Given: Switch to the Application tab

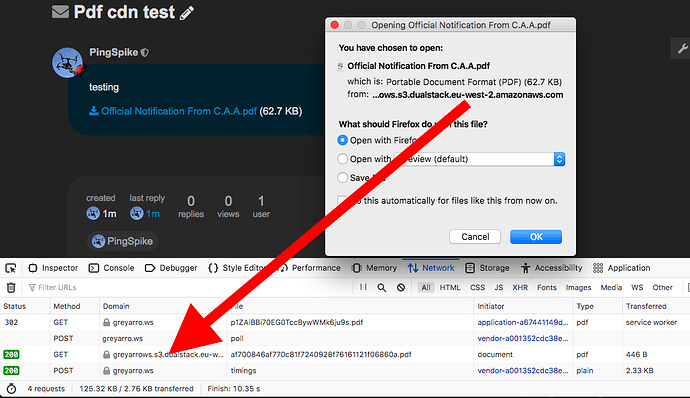Looking at the screenshot, I should [x=621, y=268].
